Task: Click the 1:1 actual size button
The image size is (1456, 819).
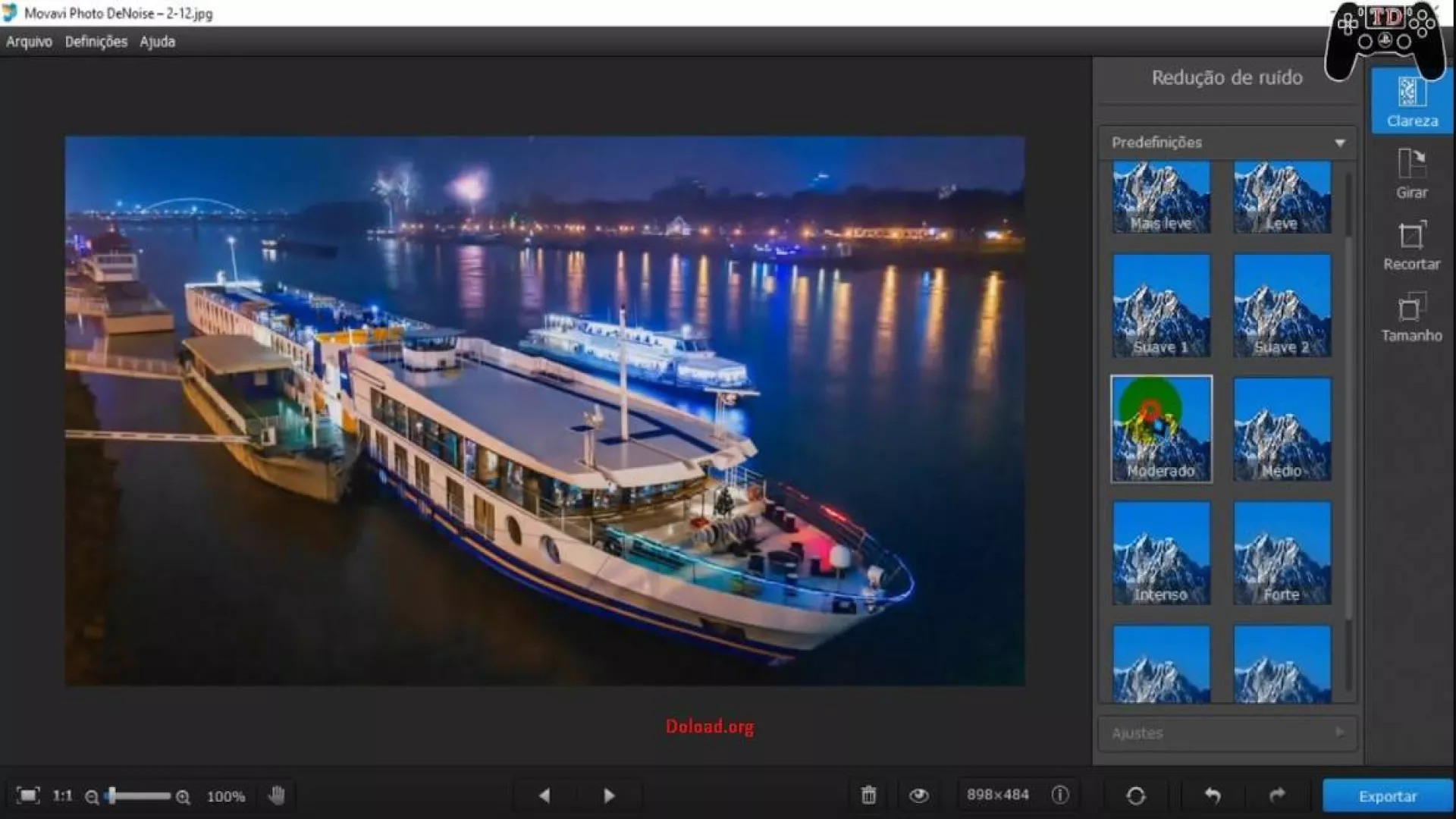Action: [x=62, y=795]
